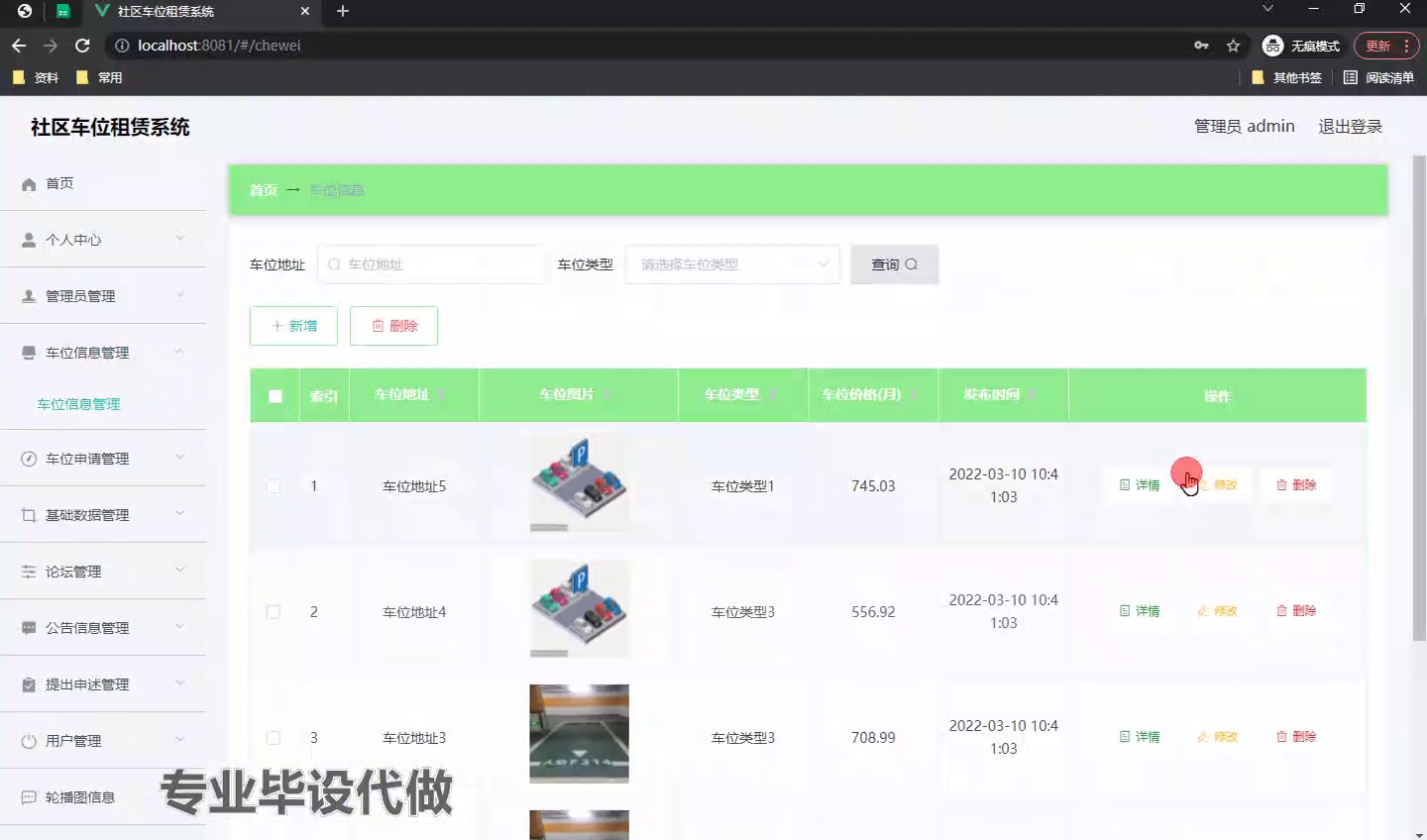
Task: Click the 删除 batch delete button
Action: 393,326
